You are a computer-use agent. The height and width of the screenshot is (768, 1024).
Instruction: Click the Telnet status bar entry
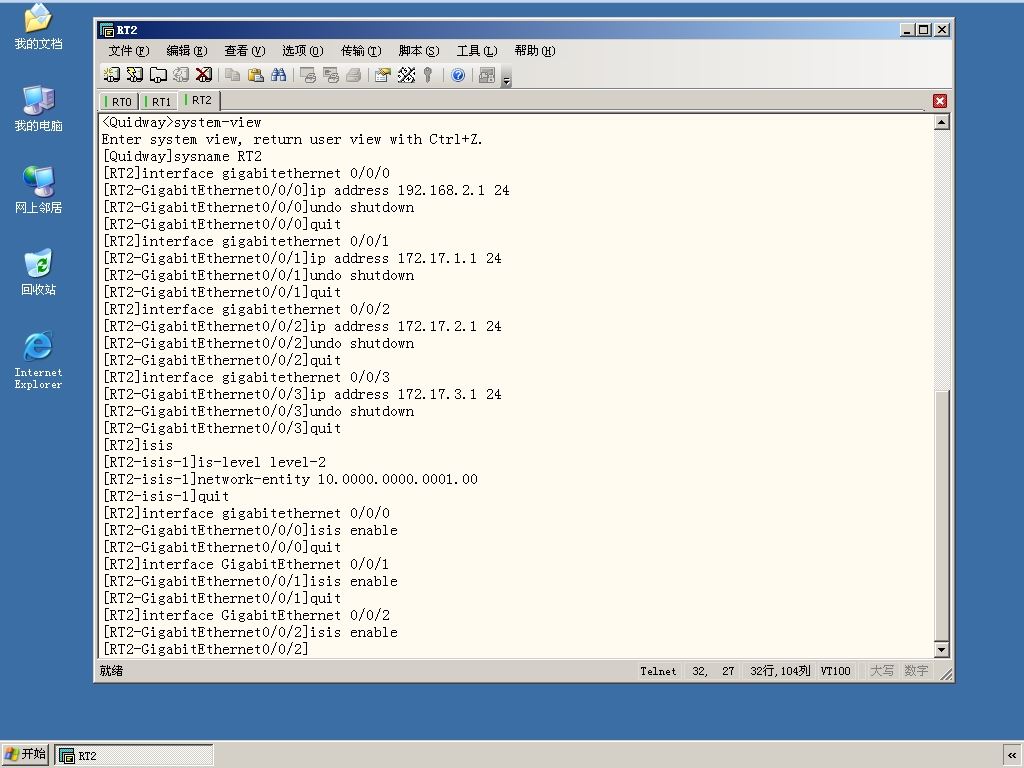point(658,671)
